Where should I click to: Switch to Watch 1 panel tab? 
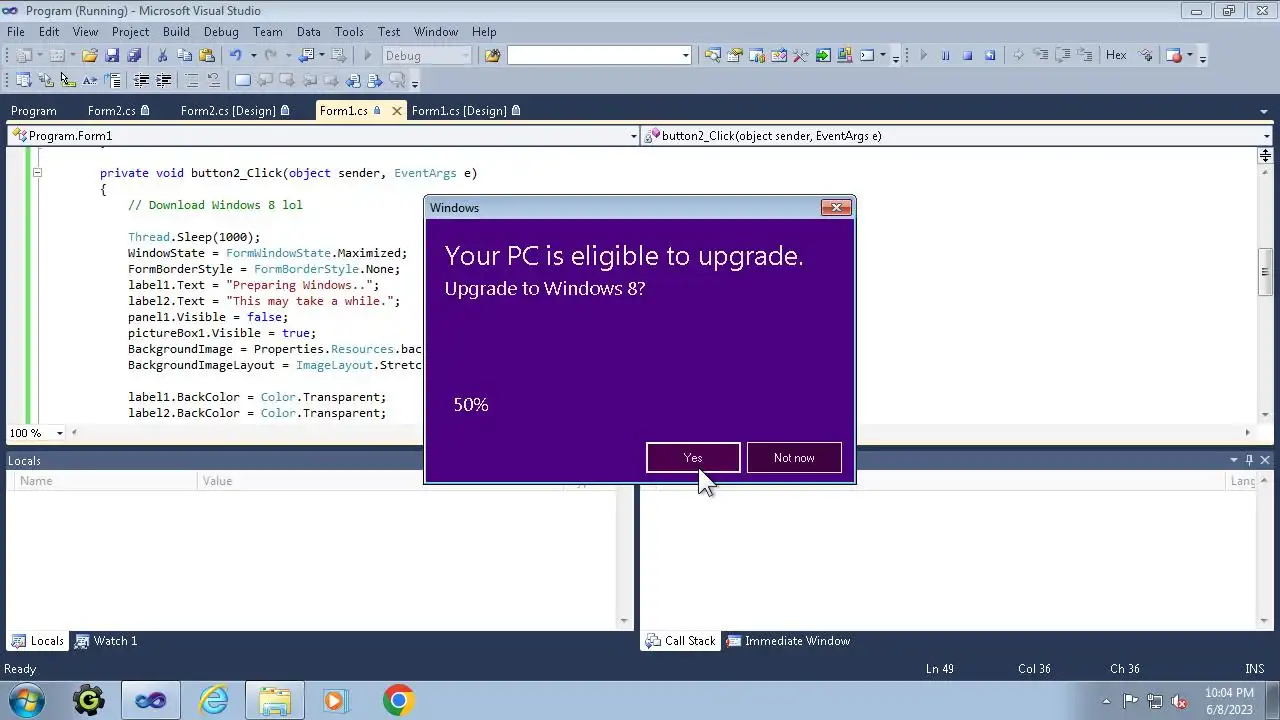coord(106,641)
